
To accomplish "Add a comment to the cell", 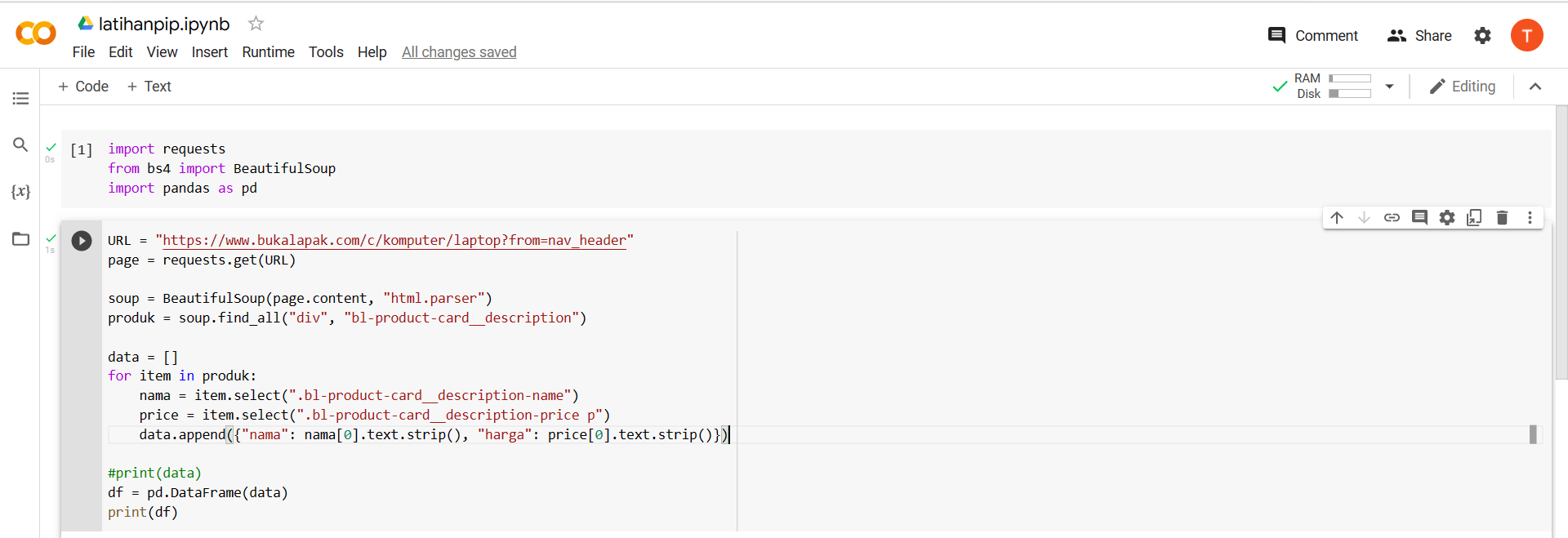I will [1419, 218].
